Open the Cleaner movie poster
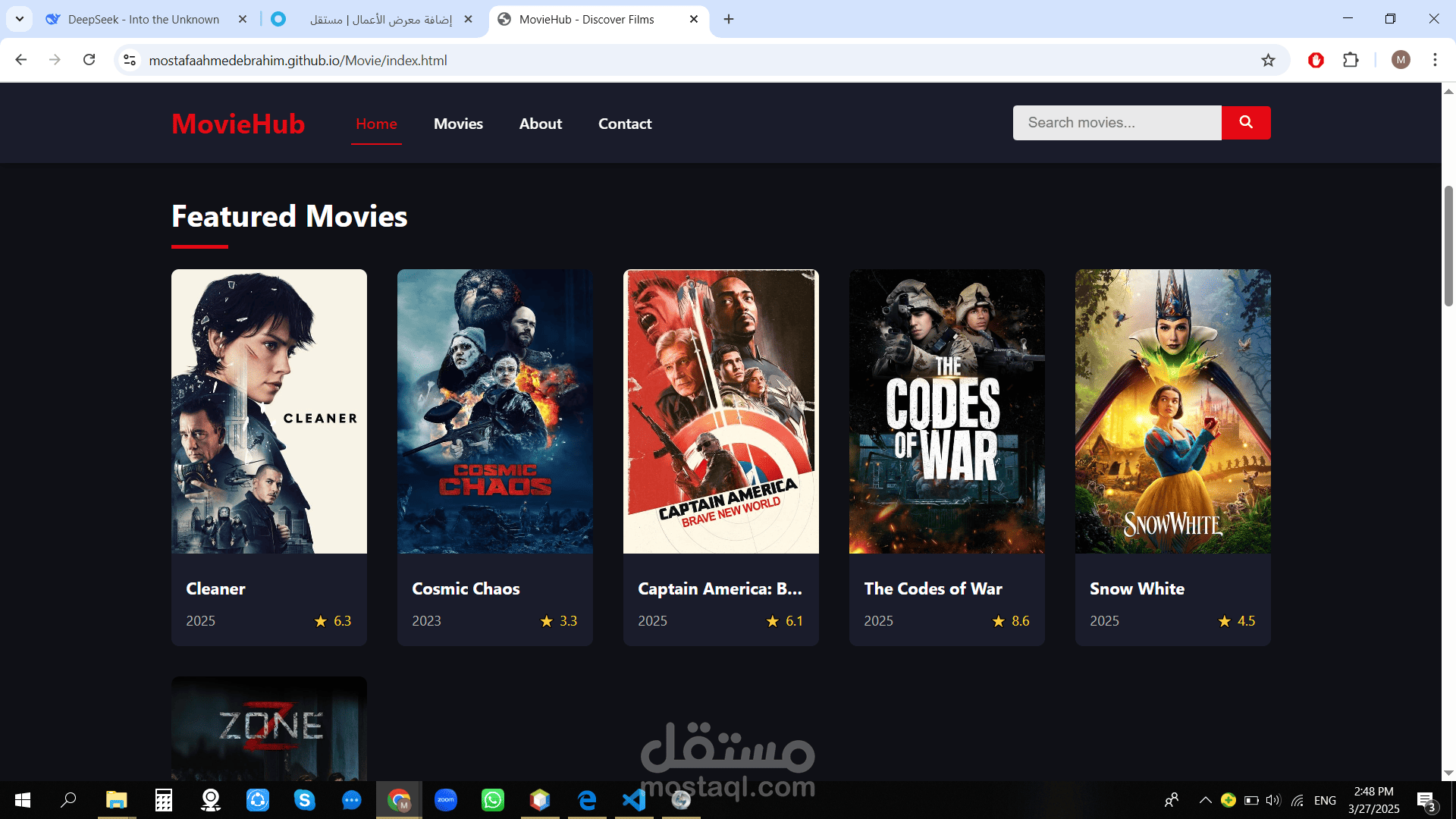 tap(269, 411)
